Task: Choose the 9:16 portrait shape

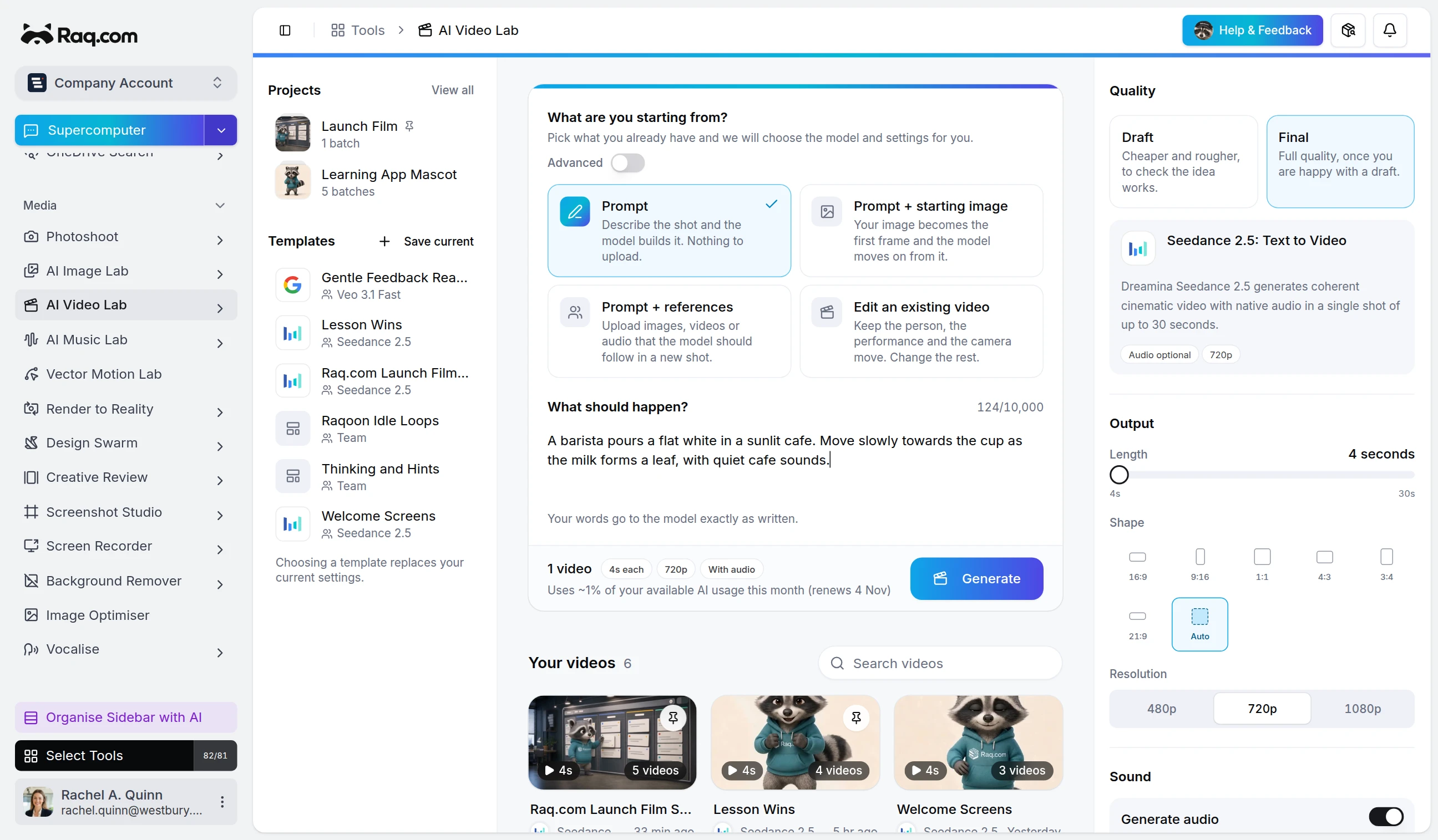Action: (x=1199, y=566)
